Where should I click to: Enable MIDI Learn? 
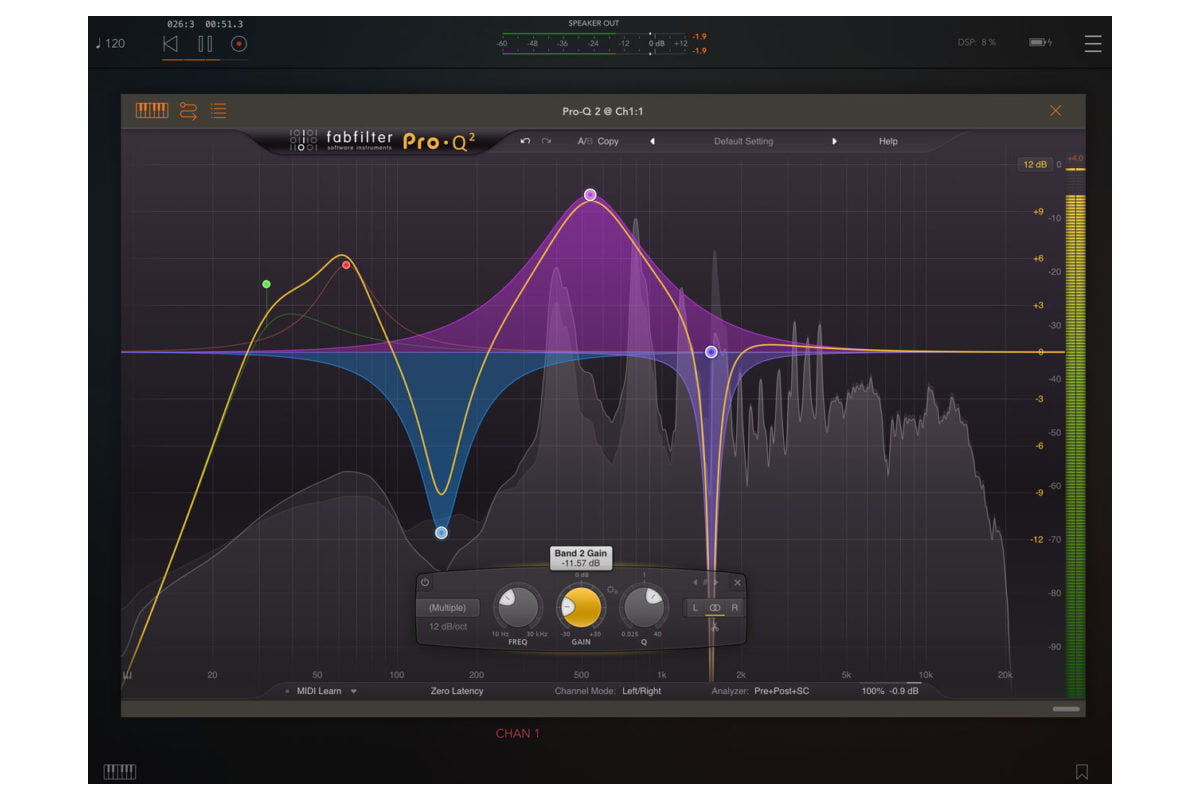[319, 691]
